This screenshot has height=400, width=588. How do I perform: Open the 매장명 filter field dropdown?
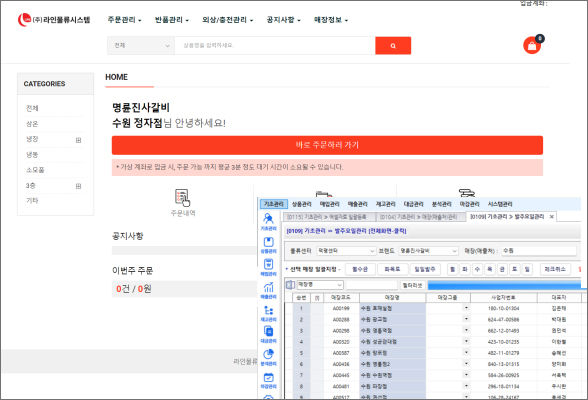[320, 285]
